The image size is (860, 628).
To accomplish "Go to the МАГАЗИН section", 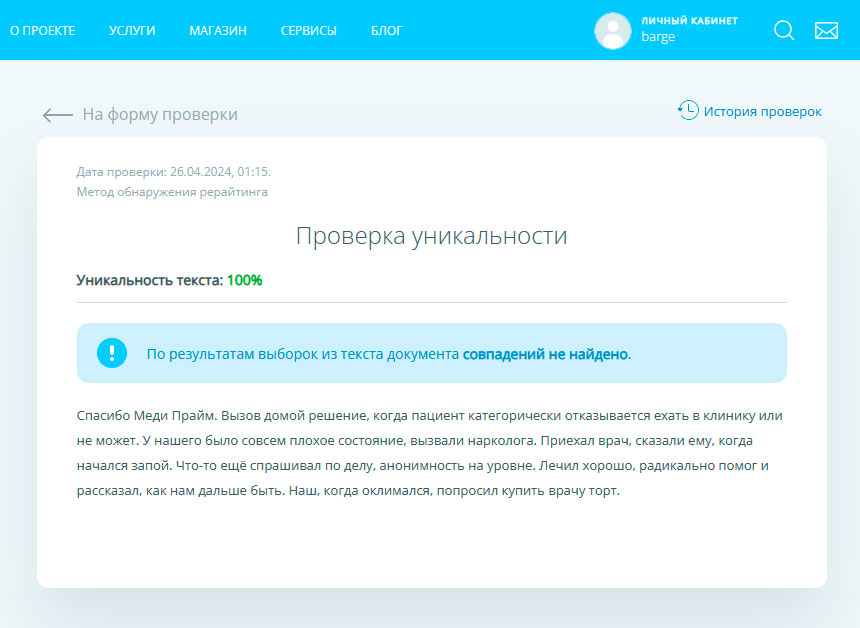I will click(218, 31).
